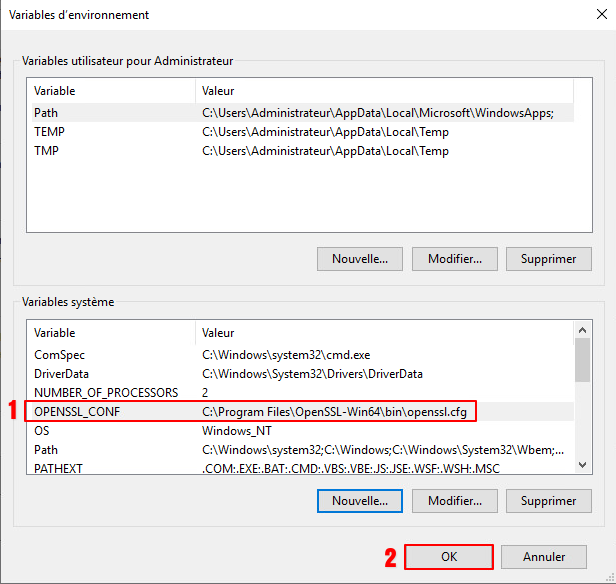Click Supprimer under user variables
Image resolution: width=616 pixels, height=584 pixels.
pos(548,258)
